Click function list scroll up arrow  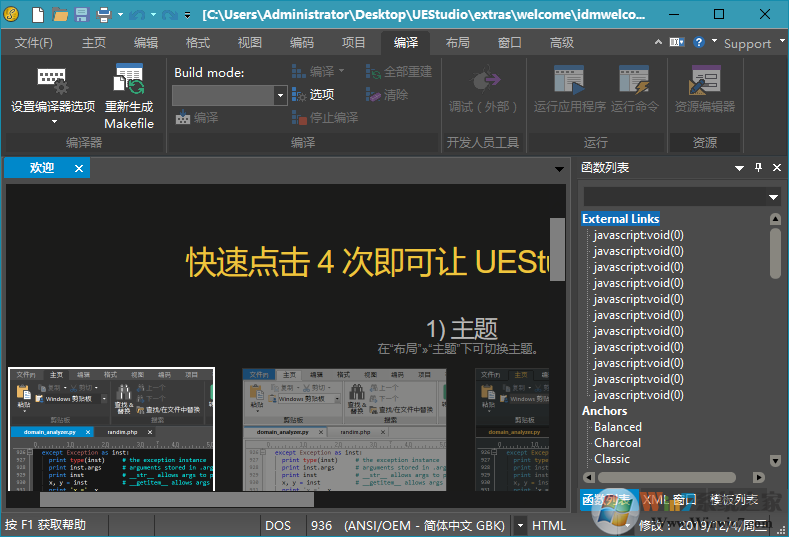775,219
